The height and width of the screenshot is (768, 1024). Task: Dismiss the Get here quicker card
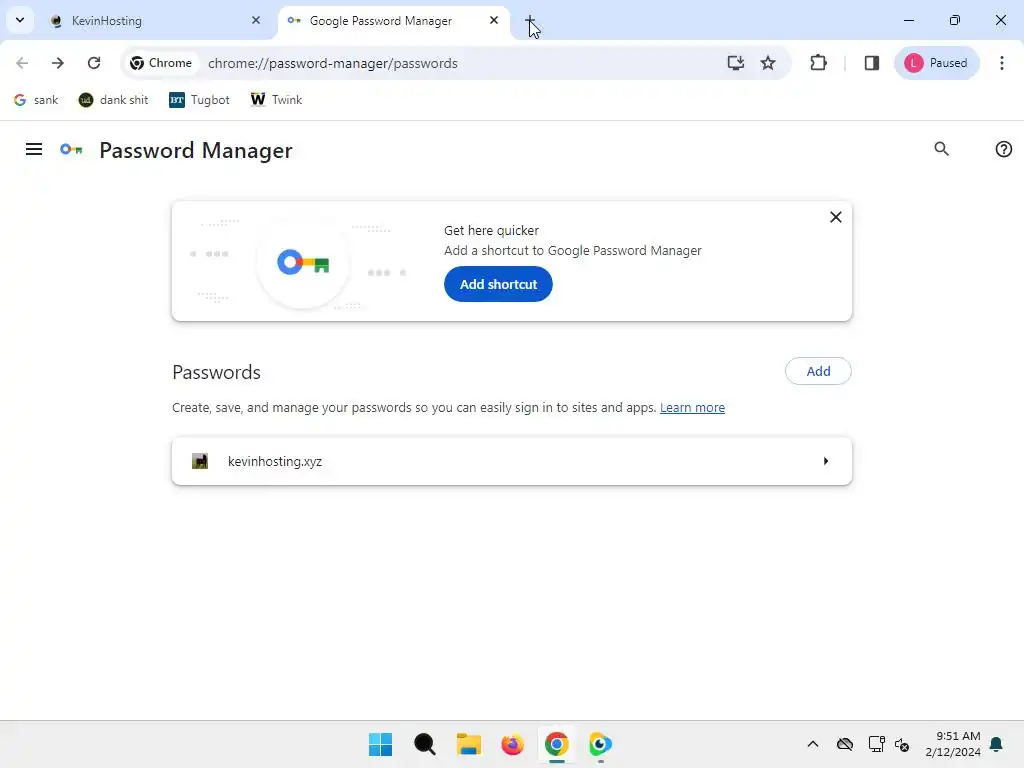point(836,217)
